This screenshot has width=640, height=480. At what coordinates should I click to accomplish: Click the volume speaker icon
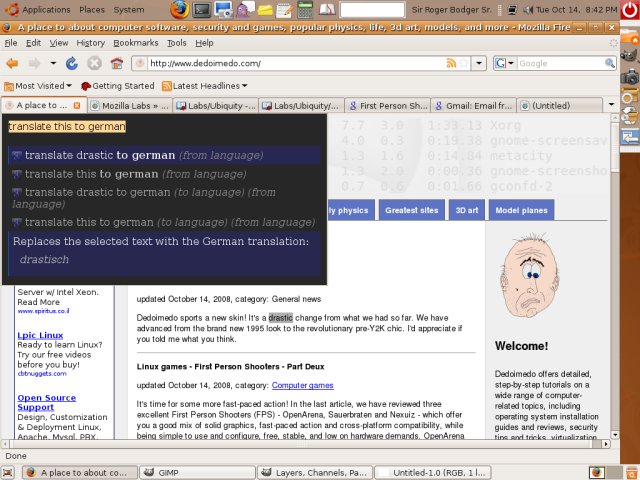[x=528, y=9]
